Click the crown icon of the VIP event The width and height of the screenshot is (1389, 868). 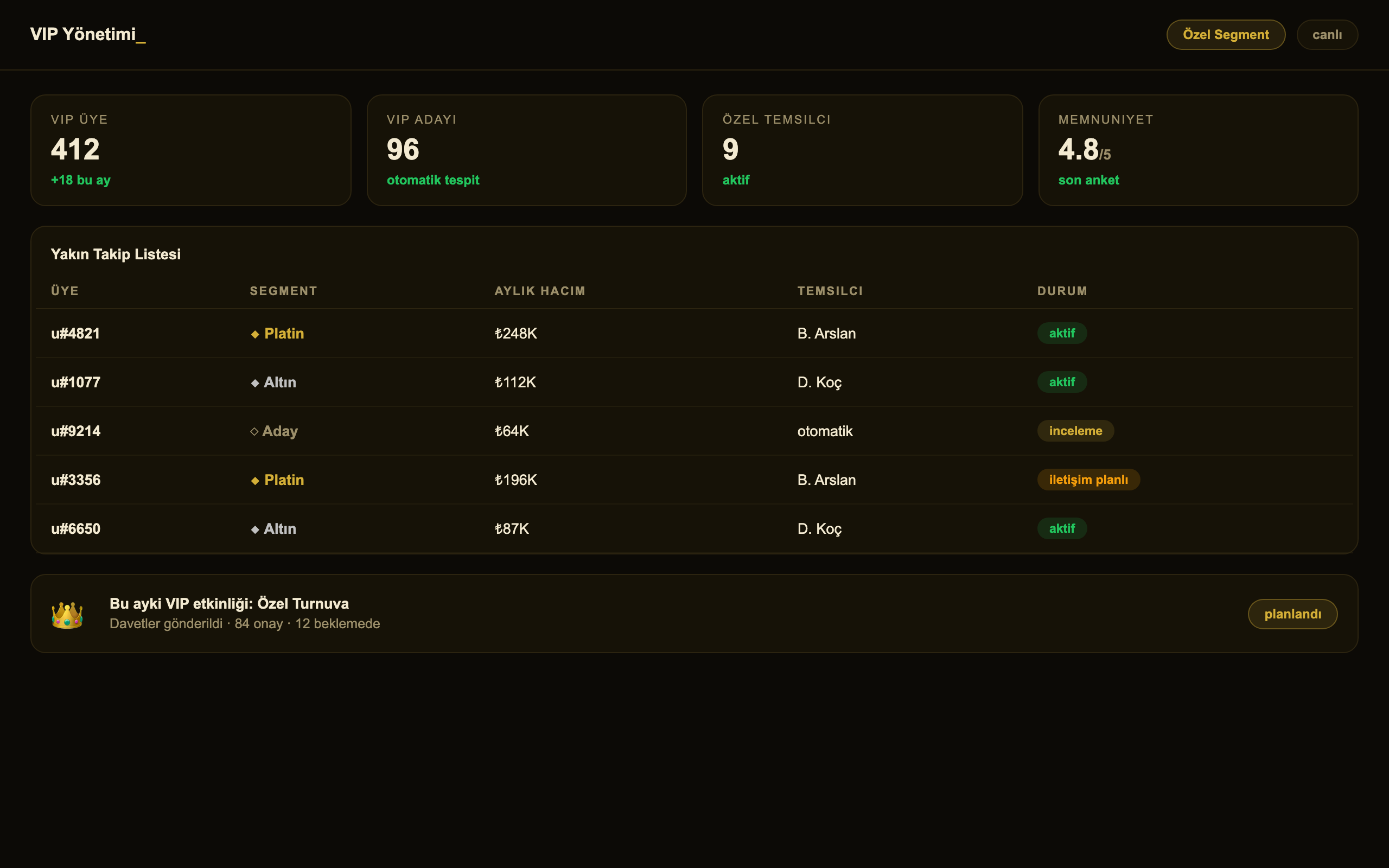coord(67,614)
